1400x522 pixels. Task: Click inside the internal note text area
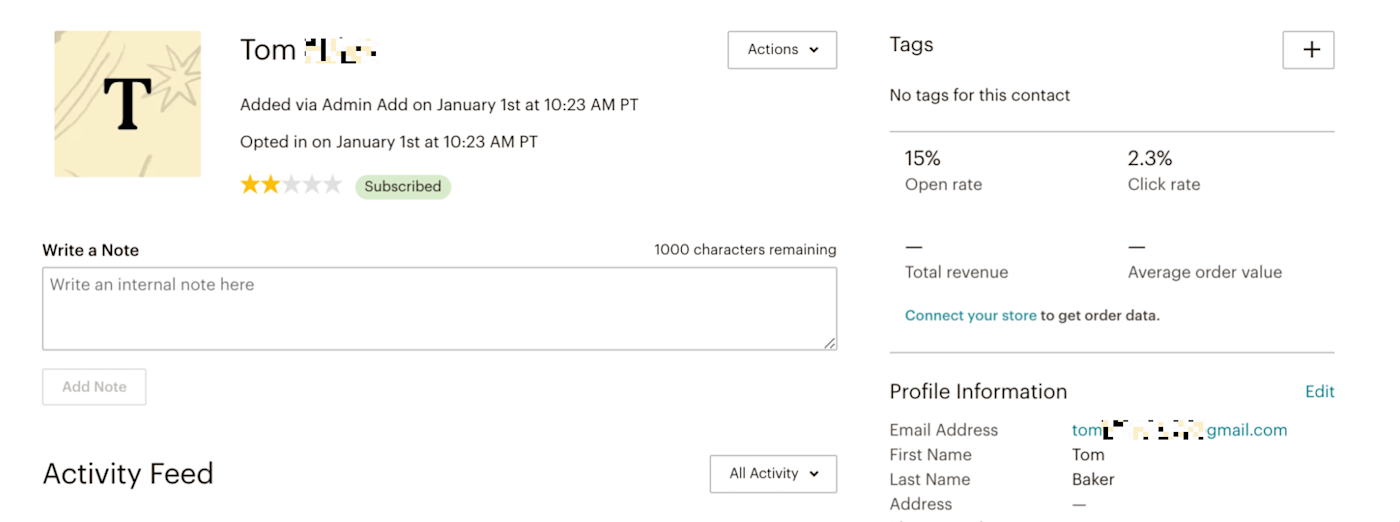[x=439, y=309]
